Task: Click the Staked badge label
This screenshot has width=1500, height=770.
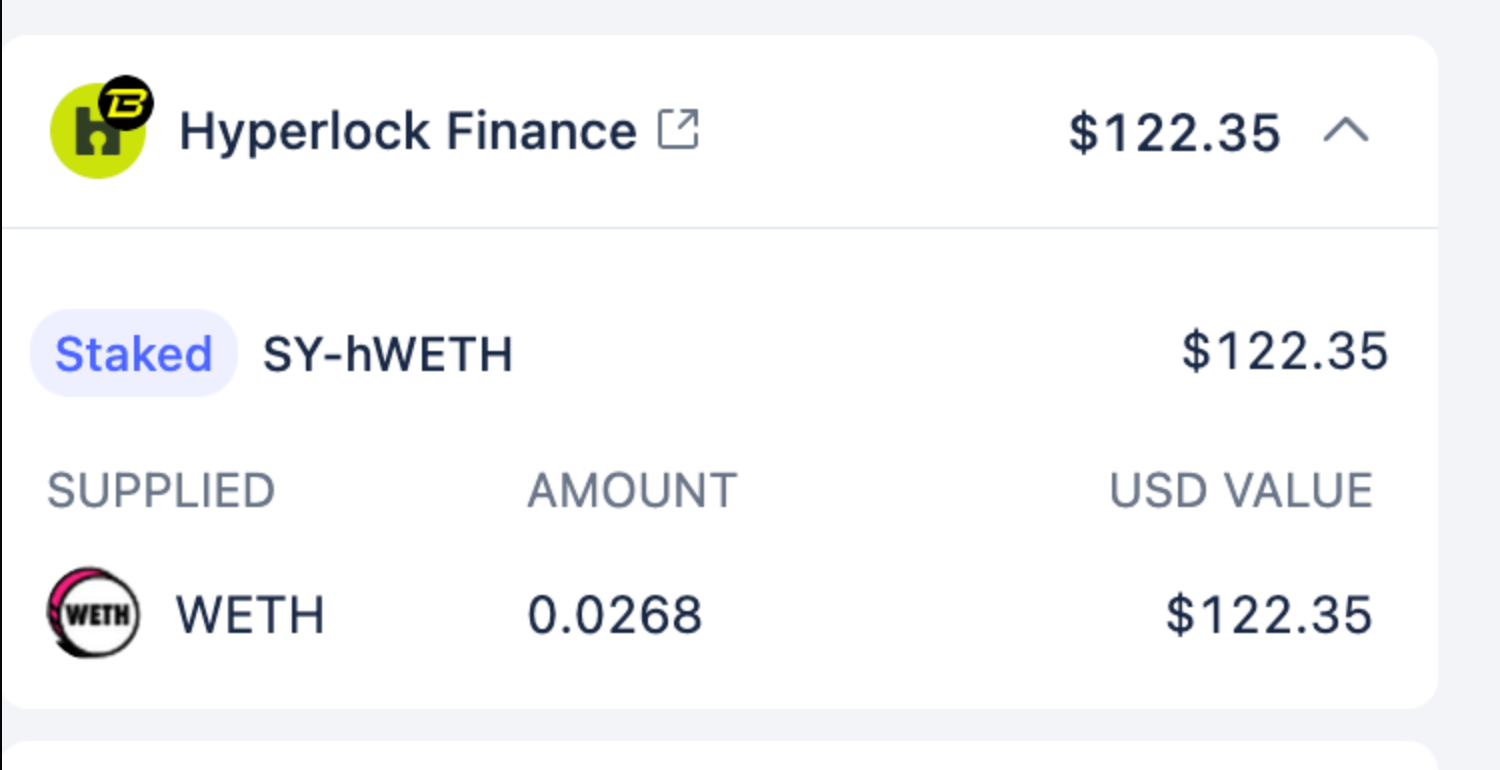Action: [x=133, y=354]
